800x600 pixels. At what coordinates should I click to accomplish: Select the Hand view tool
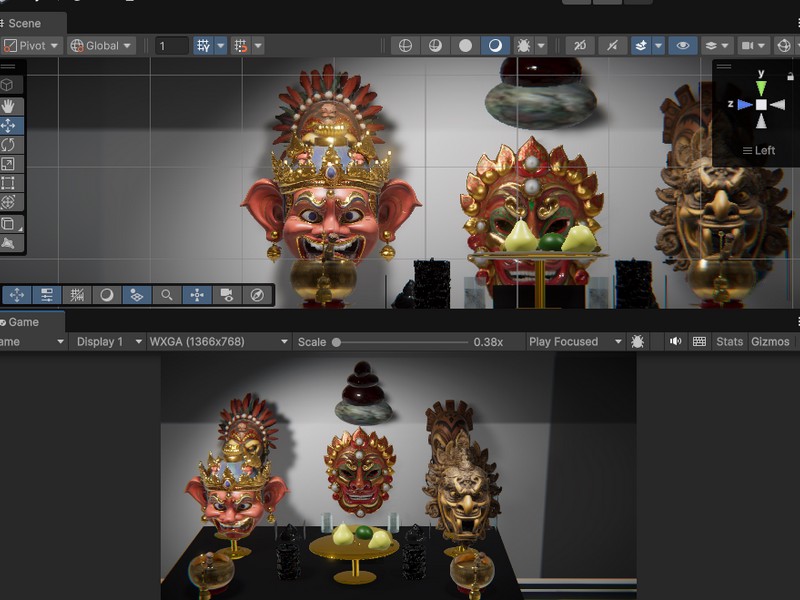pos(9,105)
